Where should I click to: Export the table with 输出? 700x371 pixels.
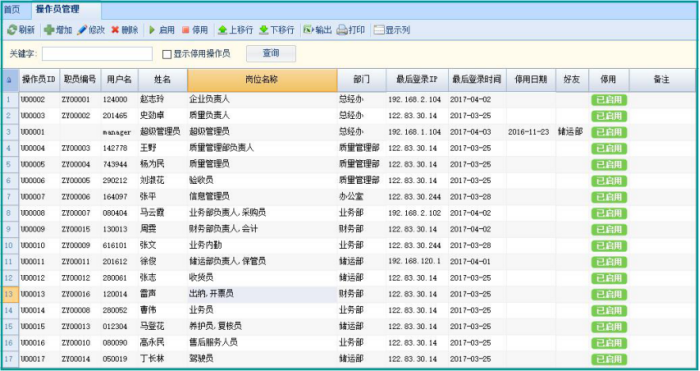[x=317, y=30]
